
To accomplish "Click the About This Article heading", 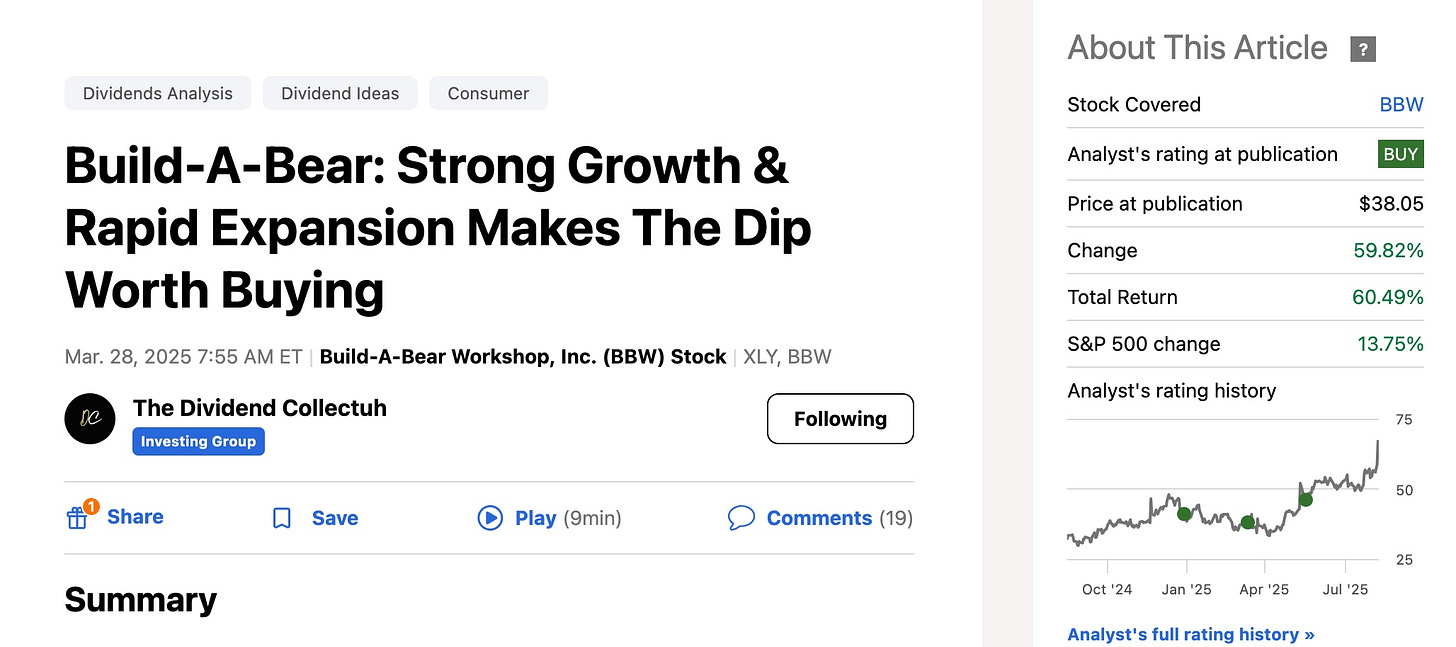I will [1198, 48].
